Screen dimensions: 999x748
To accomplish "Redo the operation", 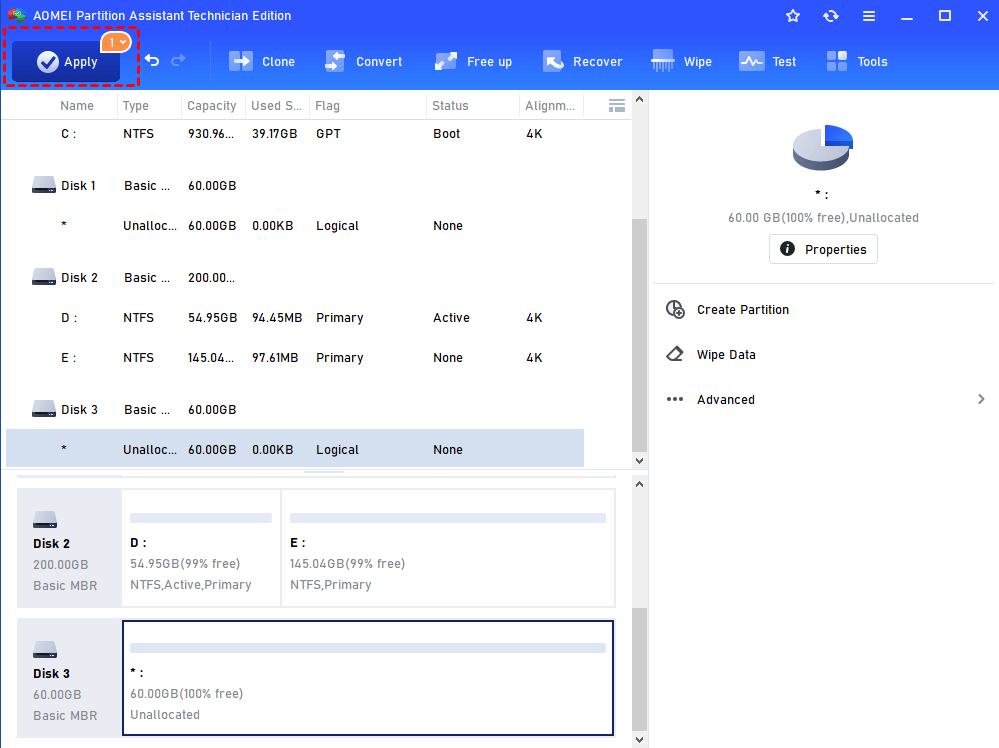I will [178, 61].
